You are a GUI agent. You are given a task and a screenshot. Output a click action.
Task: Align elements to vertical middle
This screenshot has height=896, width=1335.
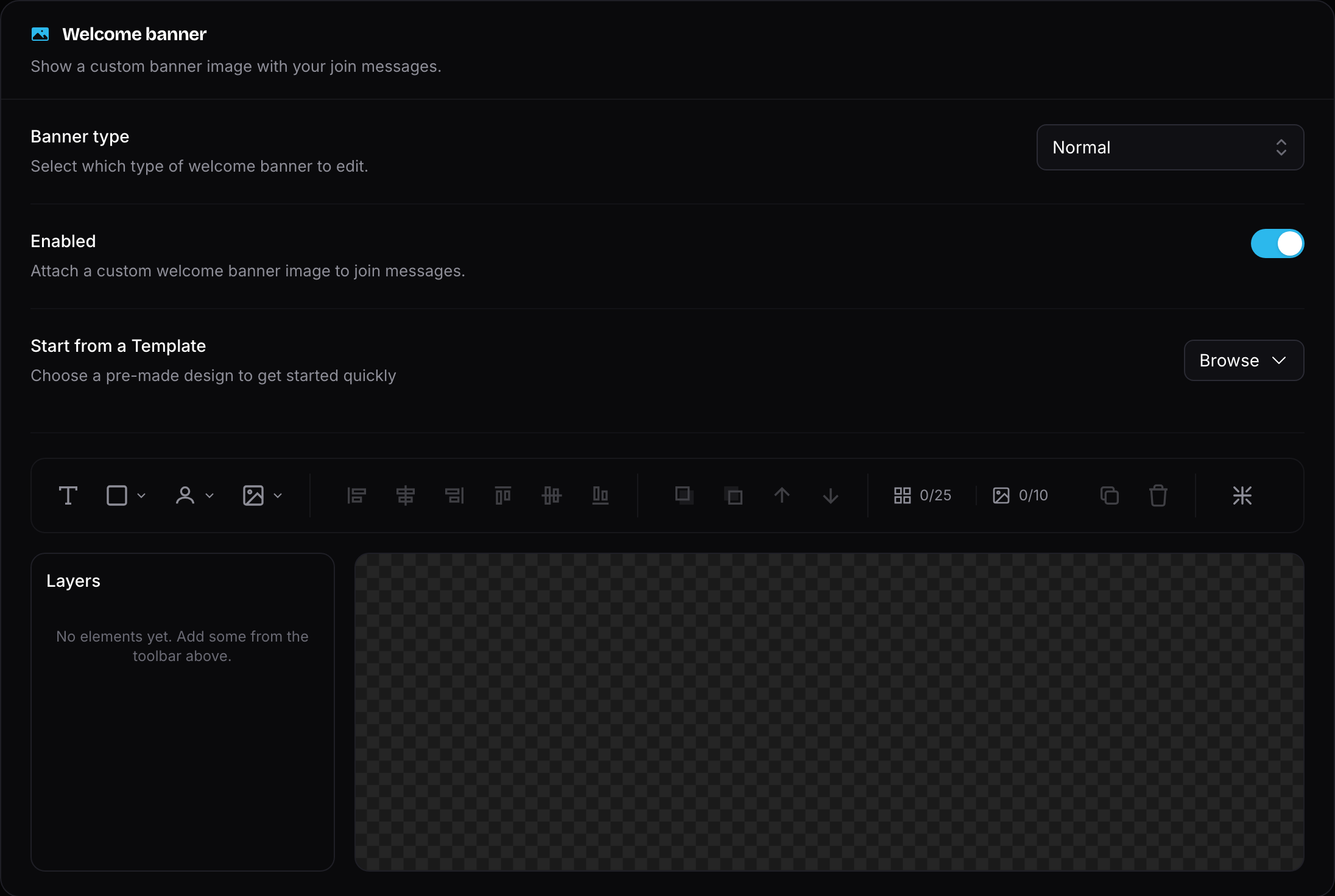(552, 495)
